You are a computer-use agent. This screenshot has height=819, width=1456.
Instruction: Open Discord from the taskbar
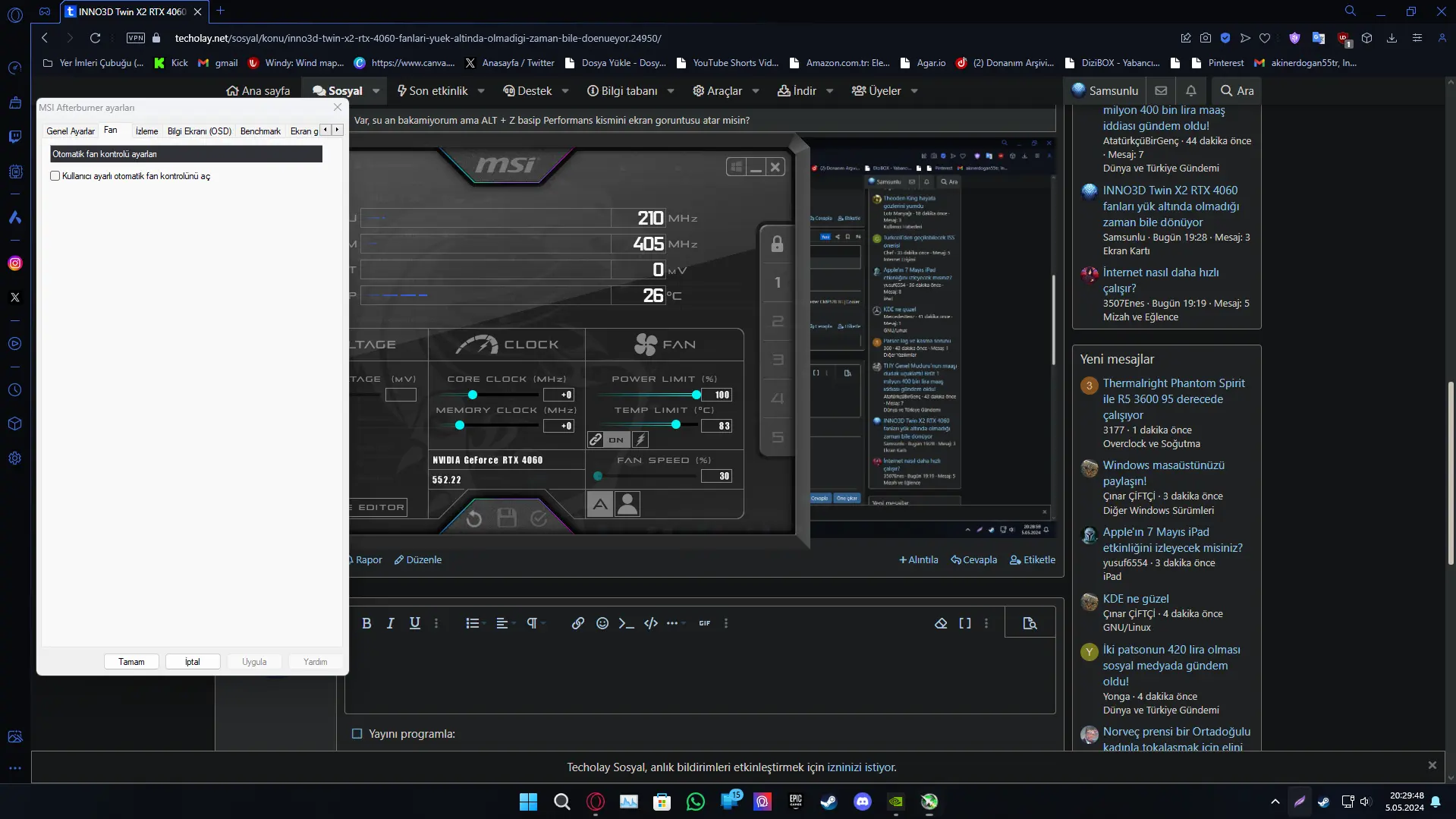coord(863,802)
